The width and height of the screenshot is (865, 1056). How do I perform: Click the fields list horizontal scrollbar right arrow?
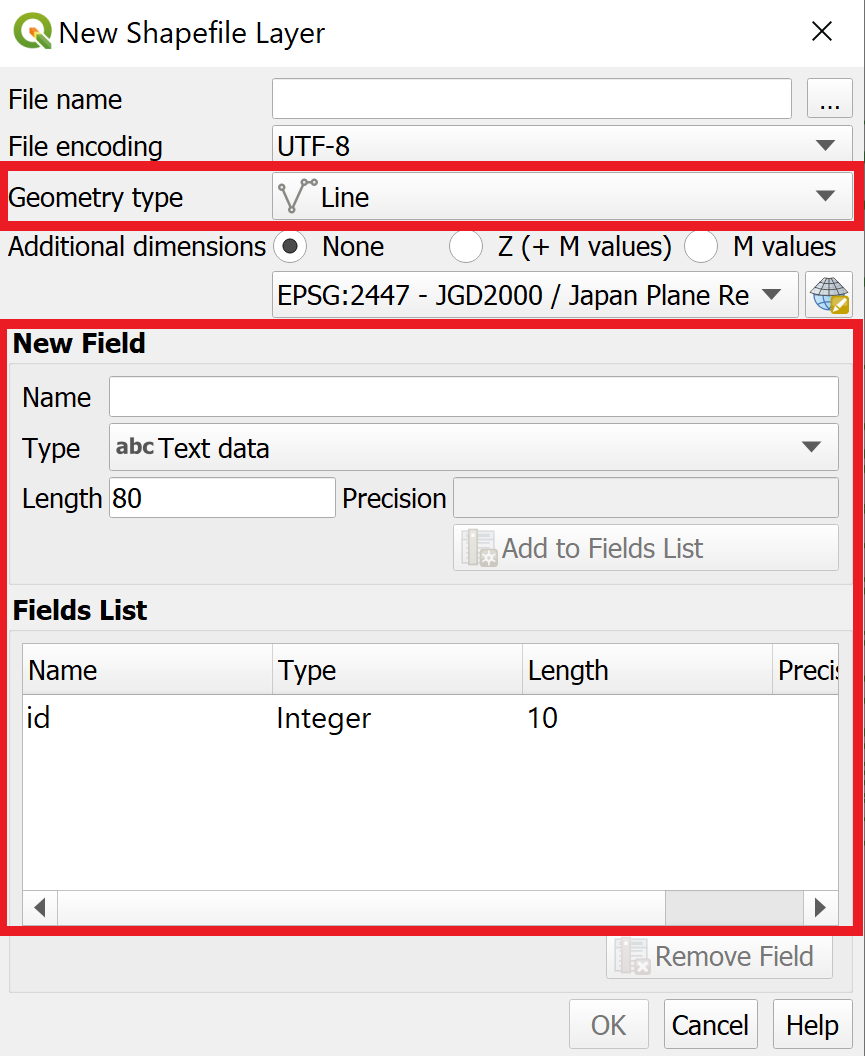click(821, 908)
